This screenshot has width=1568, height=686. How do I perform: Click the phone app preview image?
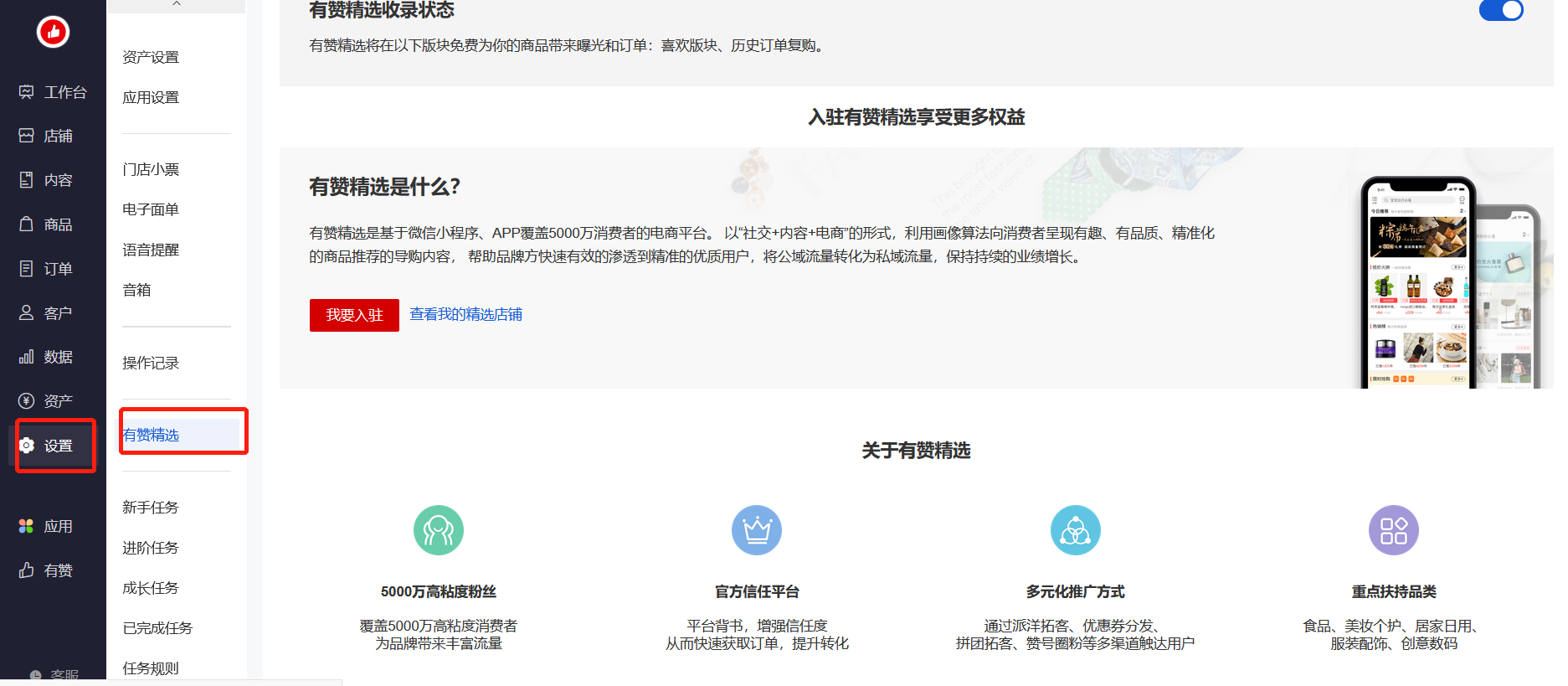tap(1450, 282)
